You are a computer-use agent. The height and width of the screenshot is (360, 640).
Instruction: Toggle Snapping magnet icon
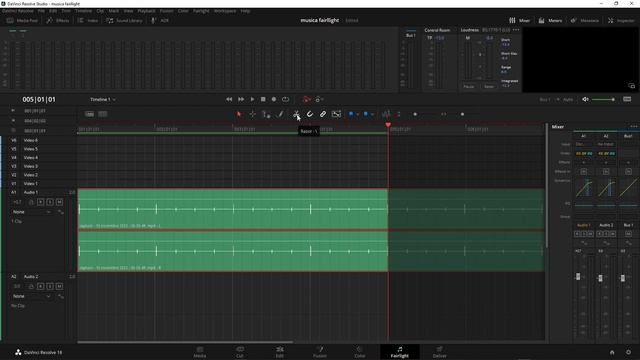310,114
